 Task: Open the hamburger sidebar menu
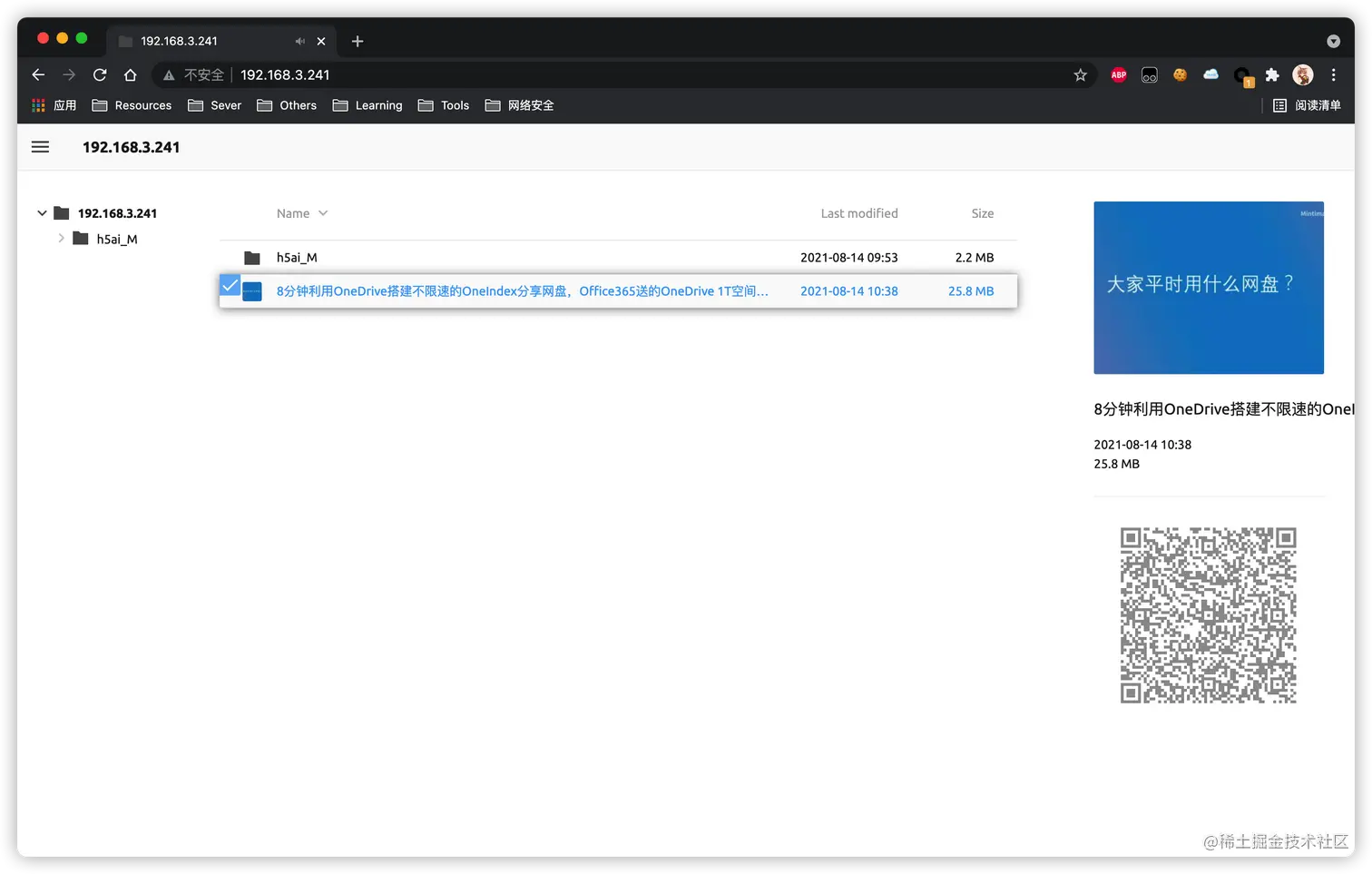[40, 147]
